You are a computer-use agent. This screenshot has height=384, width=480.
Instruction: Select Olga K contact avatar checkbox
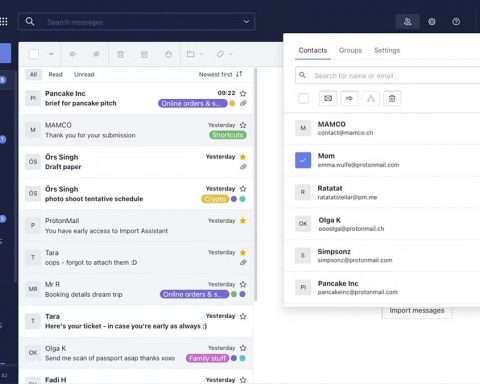[x=303, y=224]
